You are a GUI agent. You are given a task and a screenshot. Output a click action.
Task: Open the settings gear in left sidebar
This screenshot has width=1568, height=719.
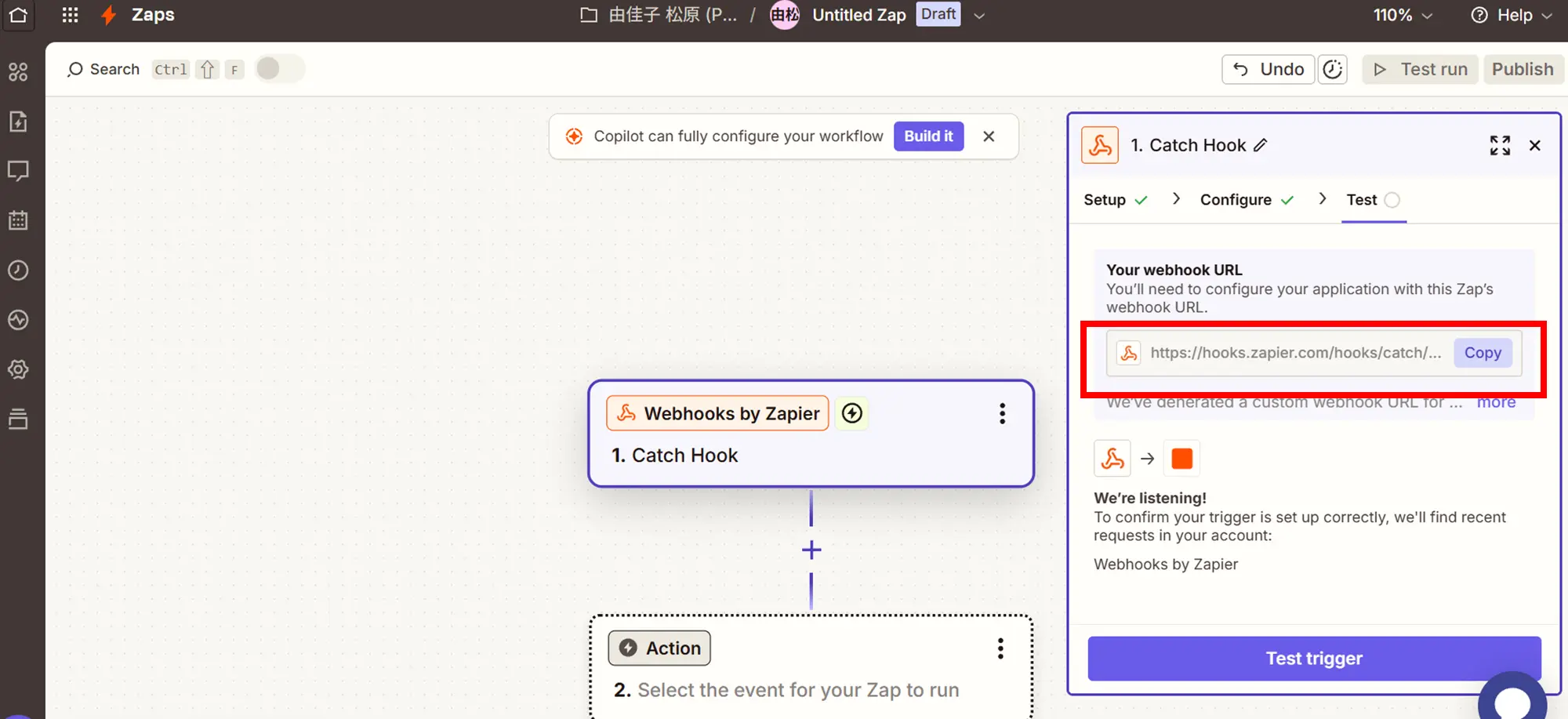[18, 369]
